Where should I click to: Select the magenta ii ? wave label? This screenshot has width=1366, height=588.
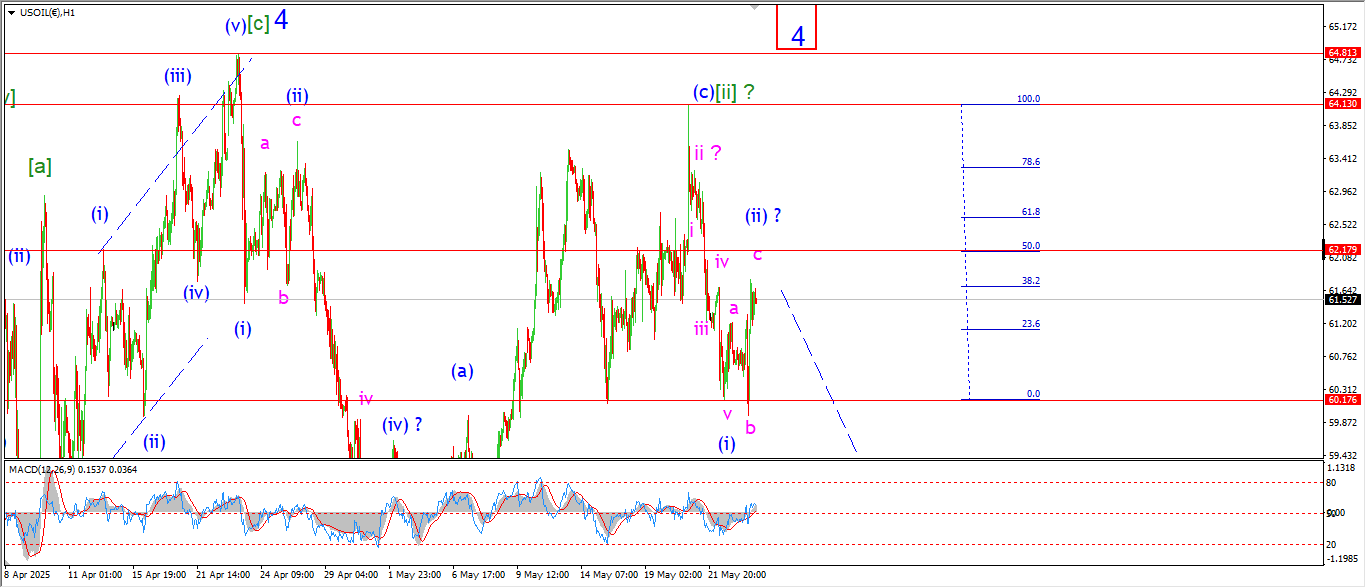(708, 153)
